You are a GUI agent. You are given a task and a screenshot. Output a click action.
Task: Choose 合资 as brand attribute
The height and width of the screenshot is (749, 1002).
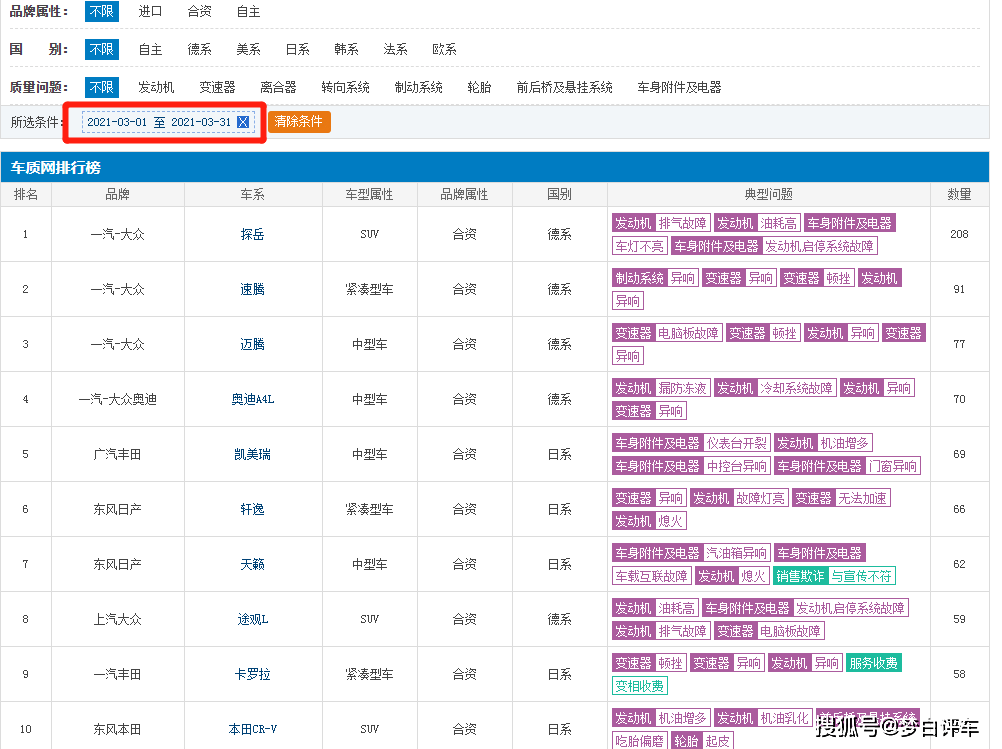tap(199, 12)
